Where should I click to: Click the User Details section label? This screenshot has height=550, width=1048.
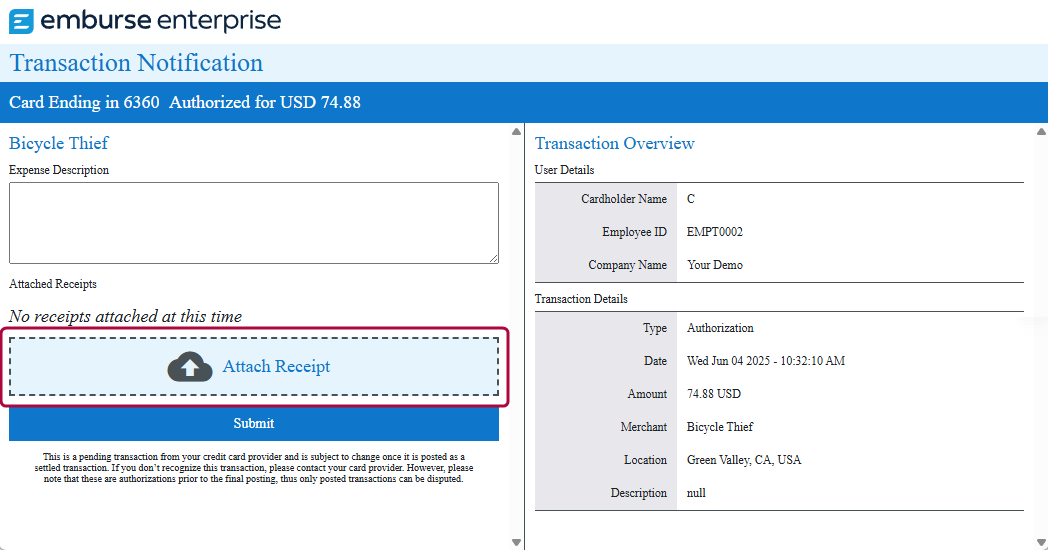[564, 170]
